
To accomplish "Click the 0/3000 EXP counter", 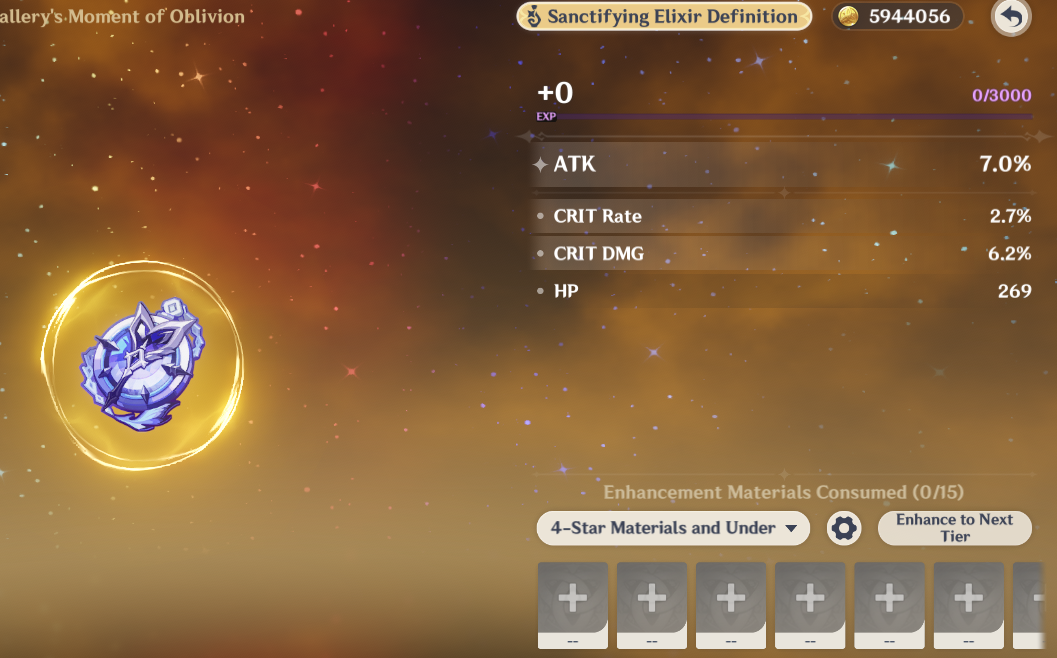I will [x=1002, y=95].
